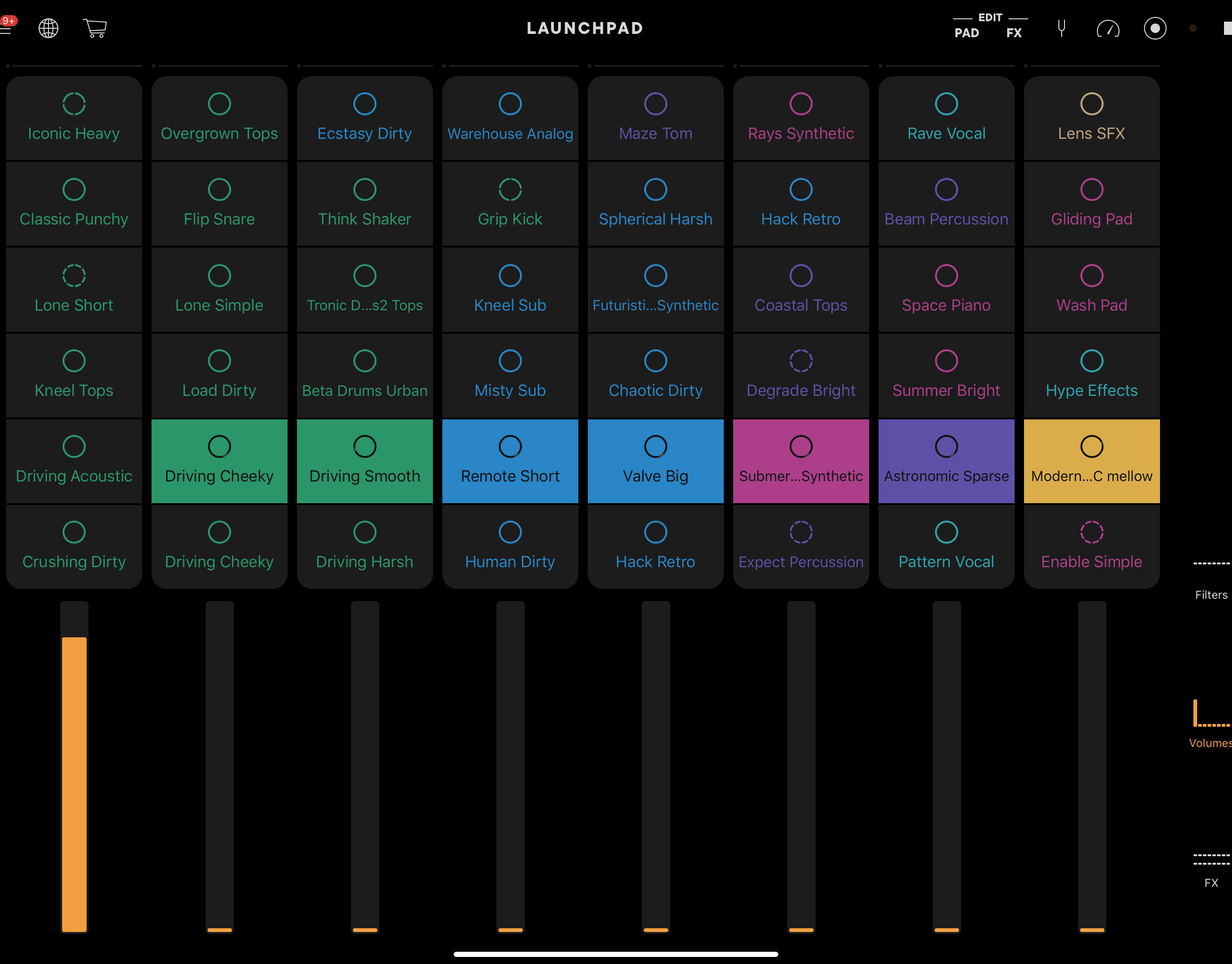Image resolution: width=1232 pixels, height=964 pixels.
Task: Start recording with the record button
Action: point(1155,28)
